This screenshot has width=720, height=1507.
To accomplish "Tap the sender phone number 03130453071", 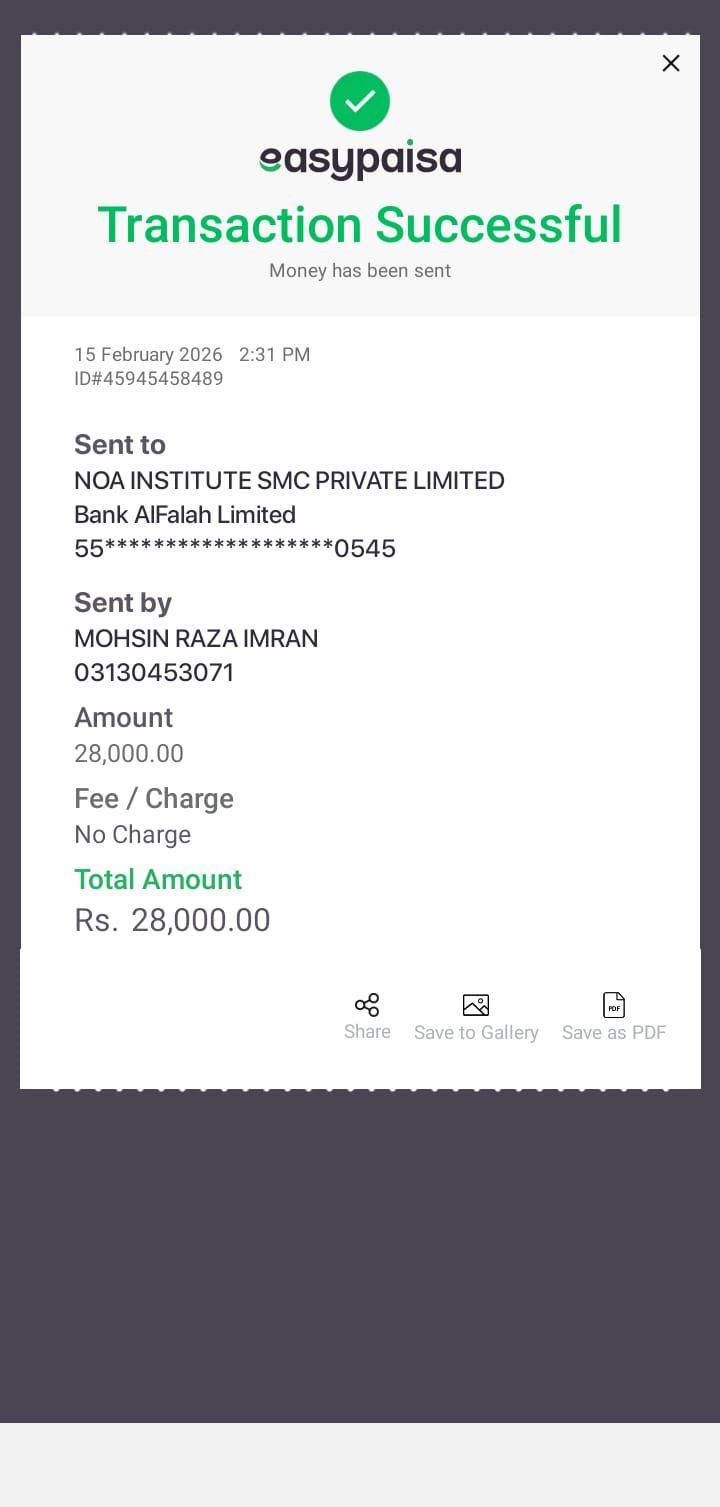I will pos(154,673).
